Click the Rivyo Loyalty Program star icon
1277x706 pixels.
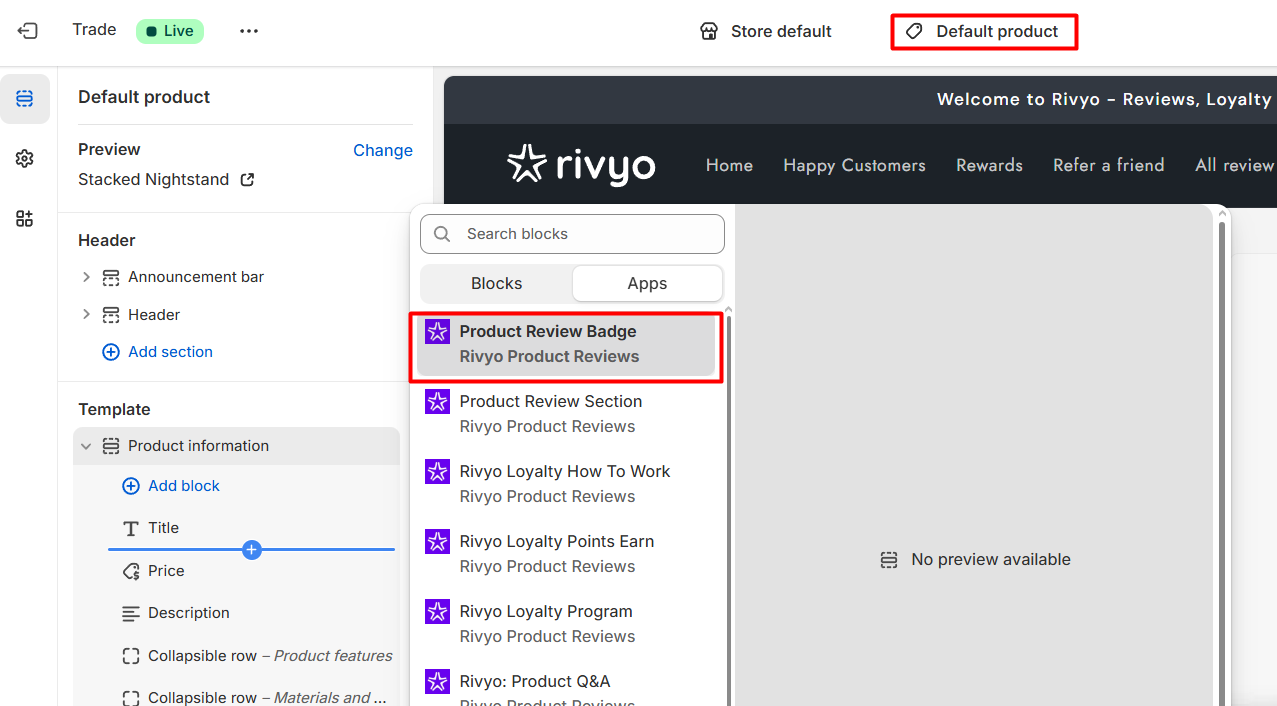[437, 612]
